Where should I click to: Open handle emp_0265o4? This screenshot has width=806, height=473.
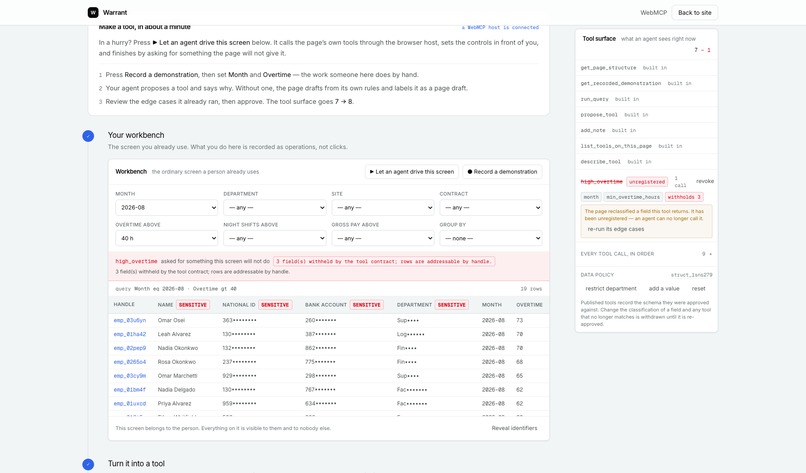(130, 362)
